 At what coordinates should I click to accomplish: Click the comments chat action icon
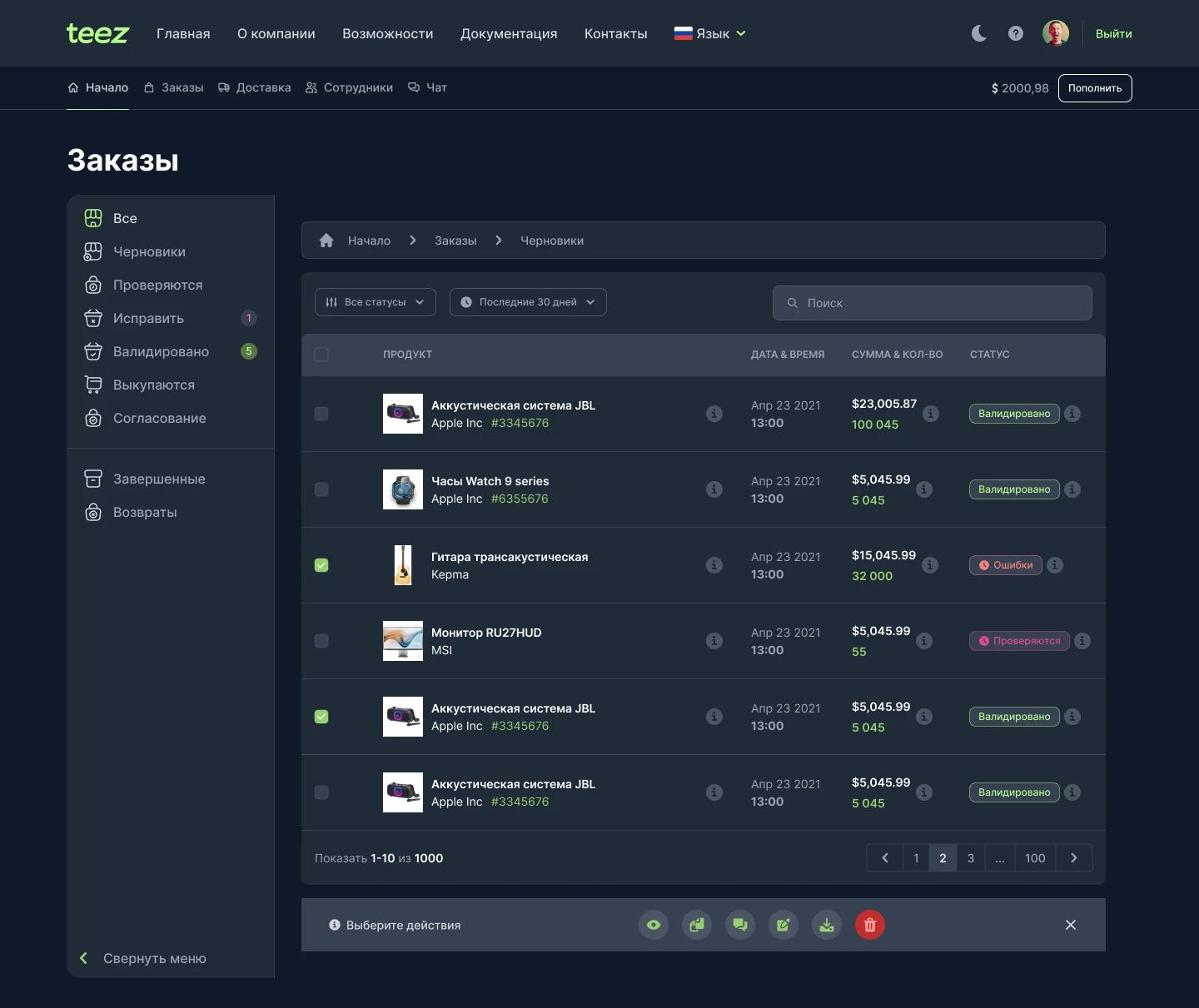(740, 925)
